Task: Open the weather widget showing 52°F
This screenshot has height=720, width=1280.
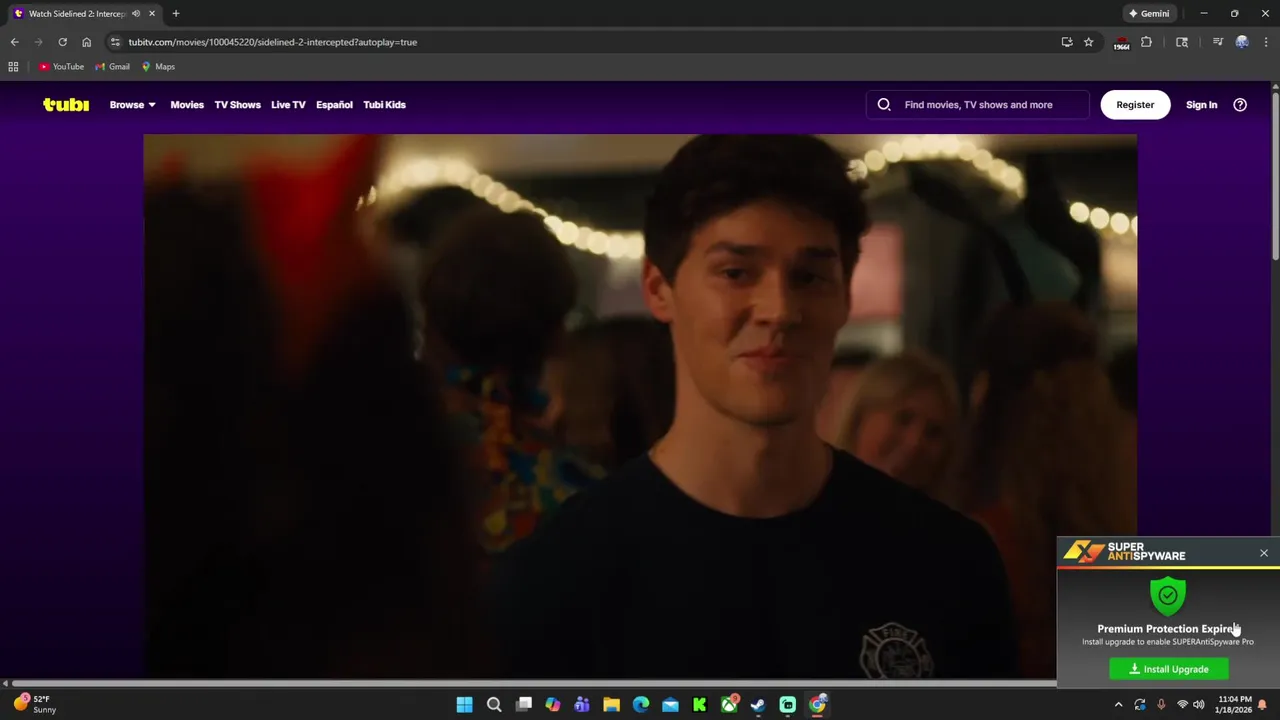Action: [x=36, y=704]
